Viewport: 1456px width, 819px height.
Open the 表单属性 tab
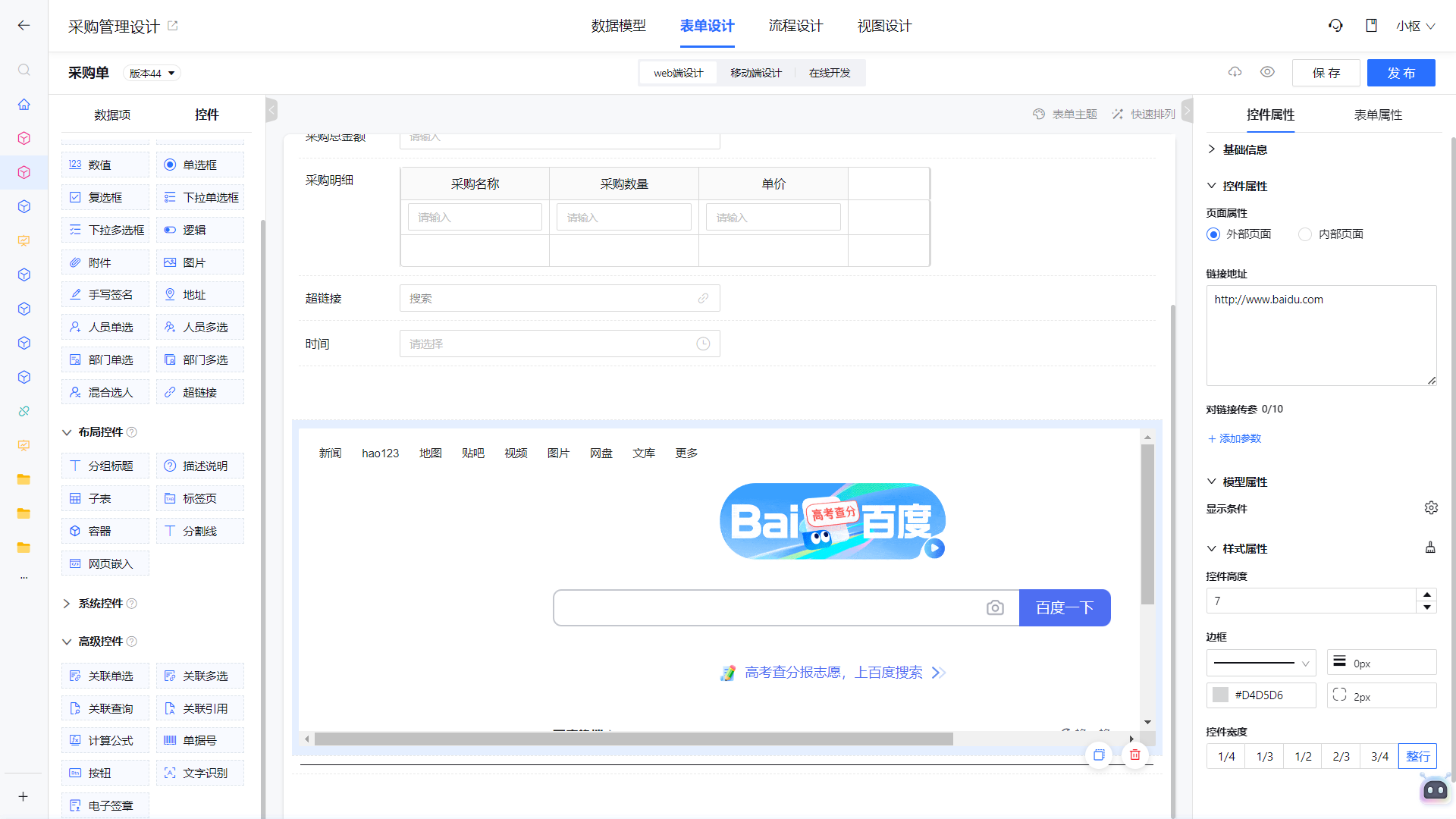[1378, 115]
